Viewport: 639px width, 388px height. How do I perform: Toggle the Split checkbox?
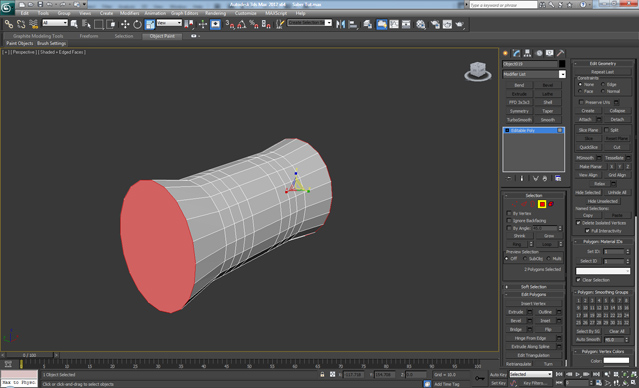click(x=606, y=130)
